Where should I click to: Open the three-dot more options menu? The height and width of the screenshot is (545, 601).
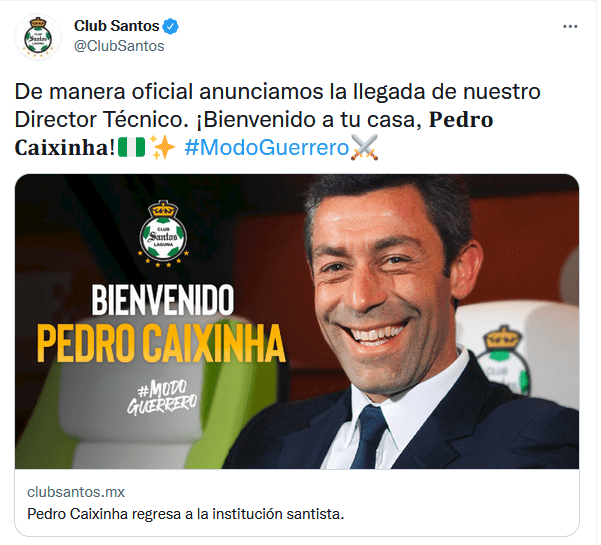point(570,26)
